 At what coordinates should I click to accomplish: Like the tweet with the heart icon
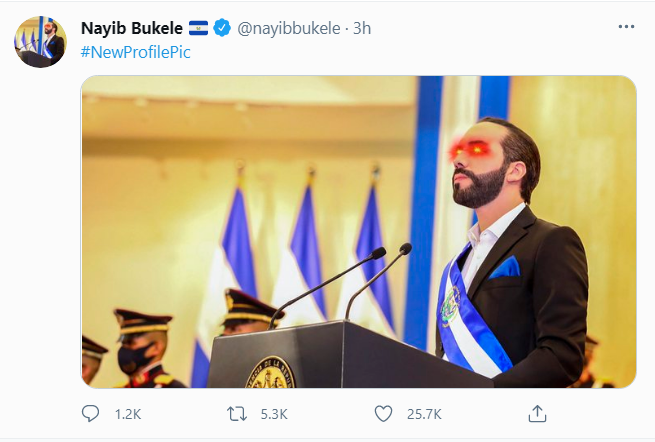384,412
